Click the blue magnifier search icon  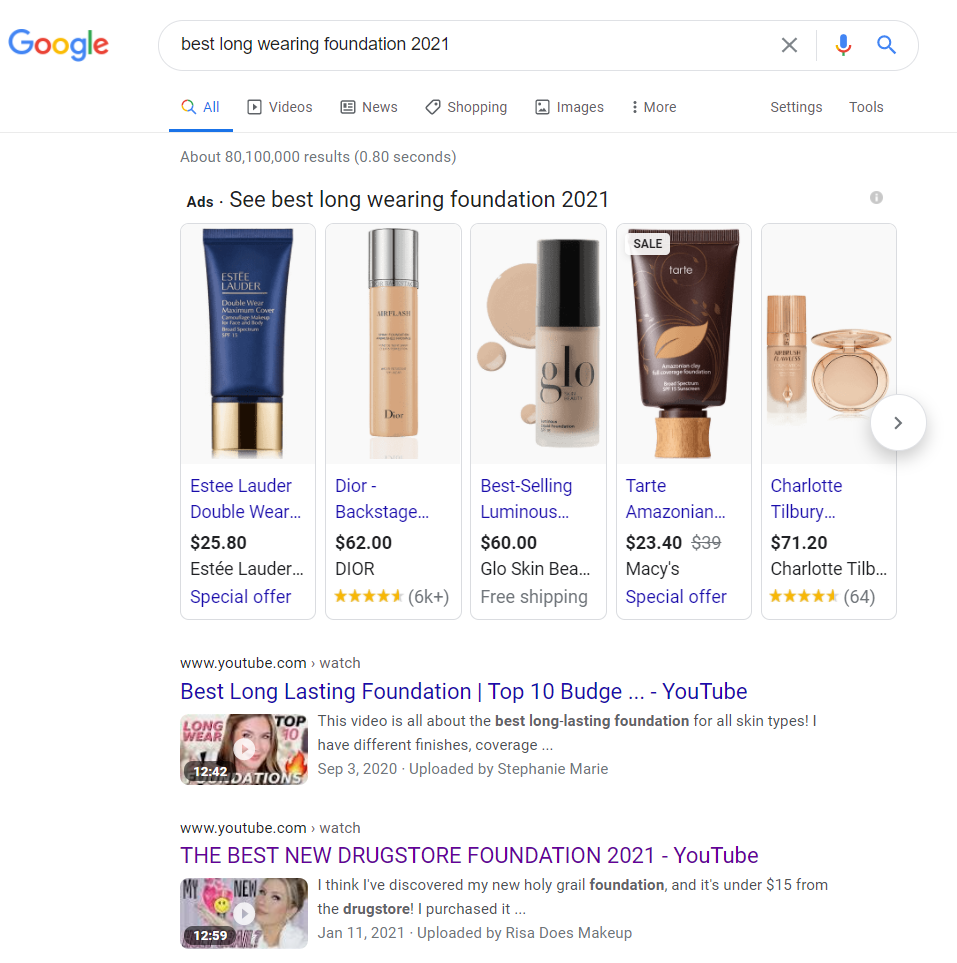886,45
